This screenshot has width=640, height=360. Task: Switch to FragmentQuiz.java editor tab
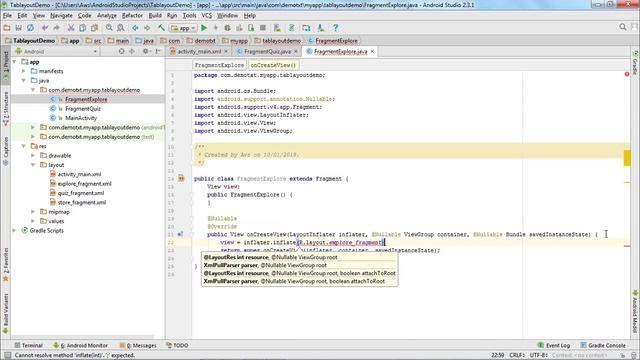point(267,51)
